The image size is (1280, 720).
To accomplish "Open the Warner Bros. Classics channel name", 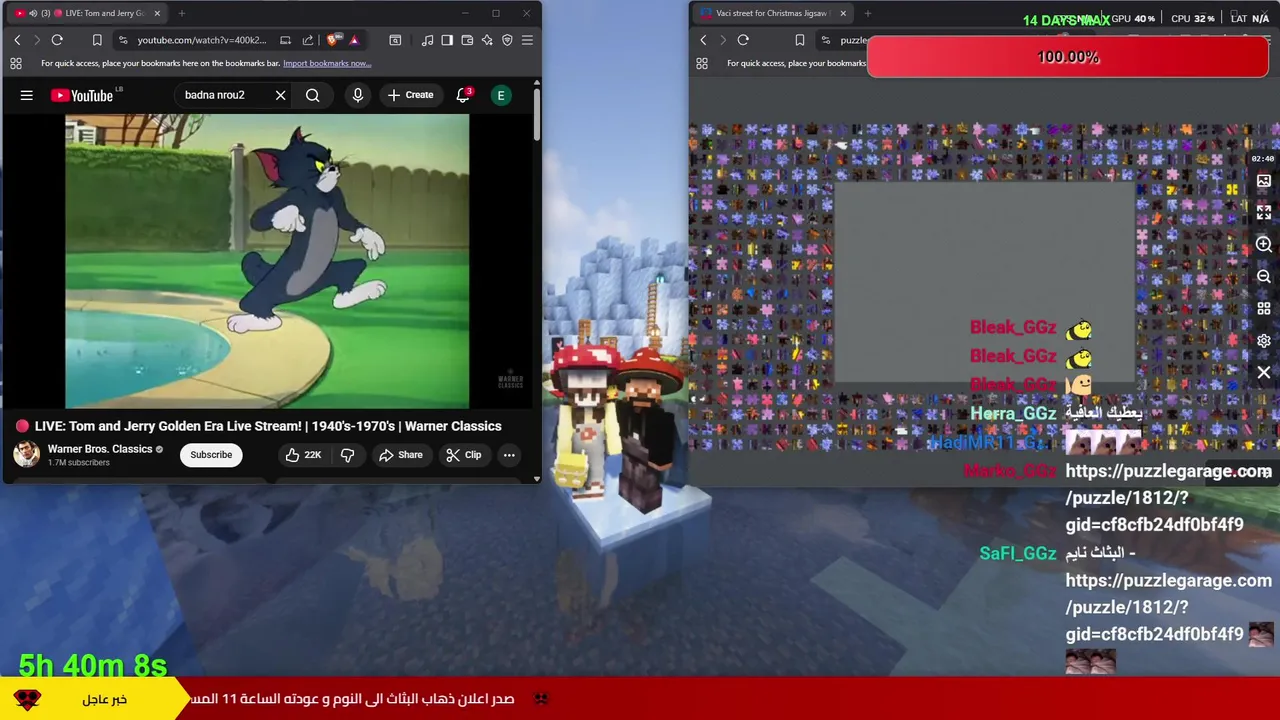I will 100,449.
